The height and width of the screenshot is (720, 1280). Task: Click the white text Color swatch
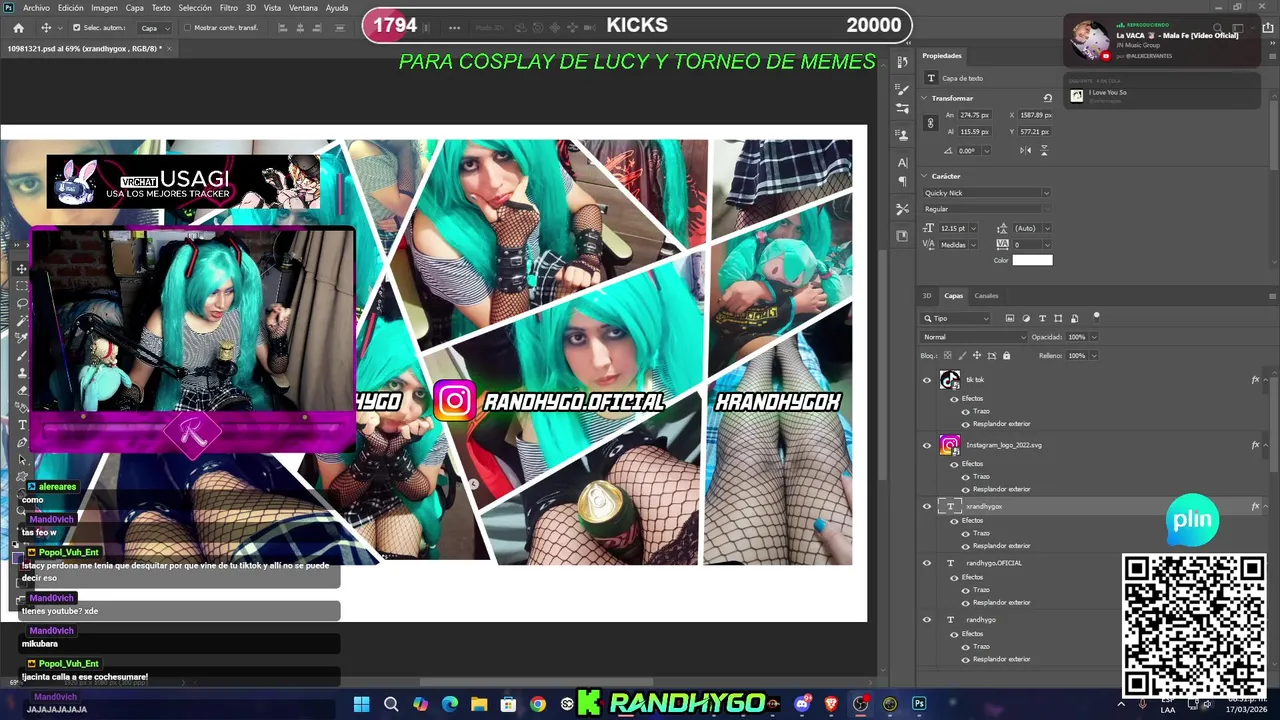[1032, 260]
